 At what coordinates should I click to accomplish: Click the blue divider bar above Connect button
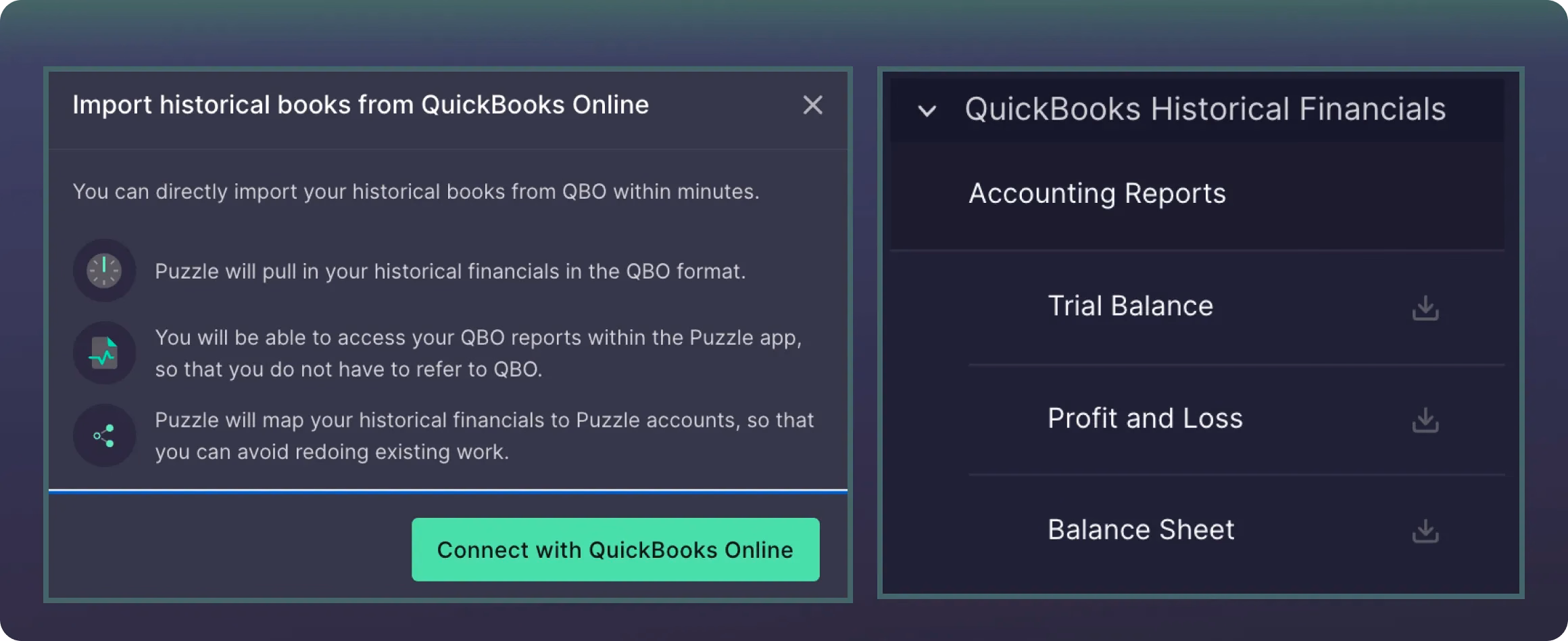coord(447,492)
